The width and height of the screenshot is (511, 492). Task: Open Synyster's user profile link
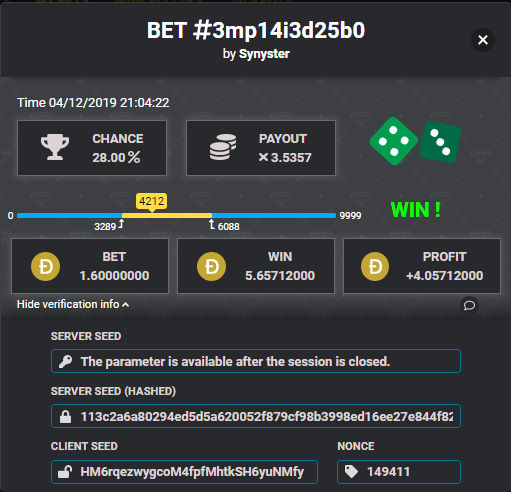pos(264,54)
